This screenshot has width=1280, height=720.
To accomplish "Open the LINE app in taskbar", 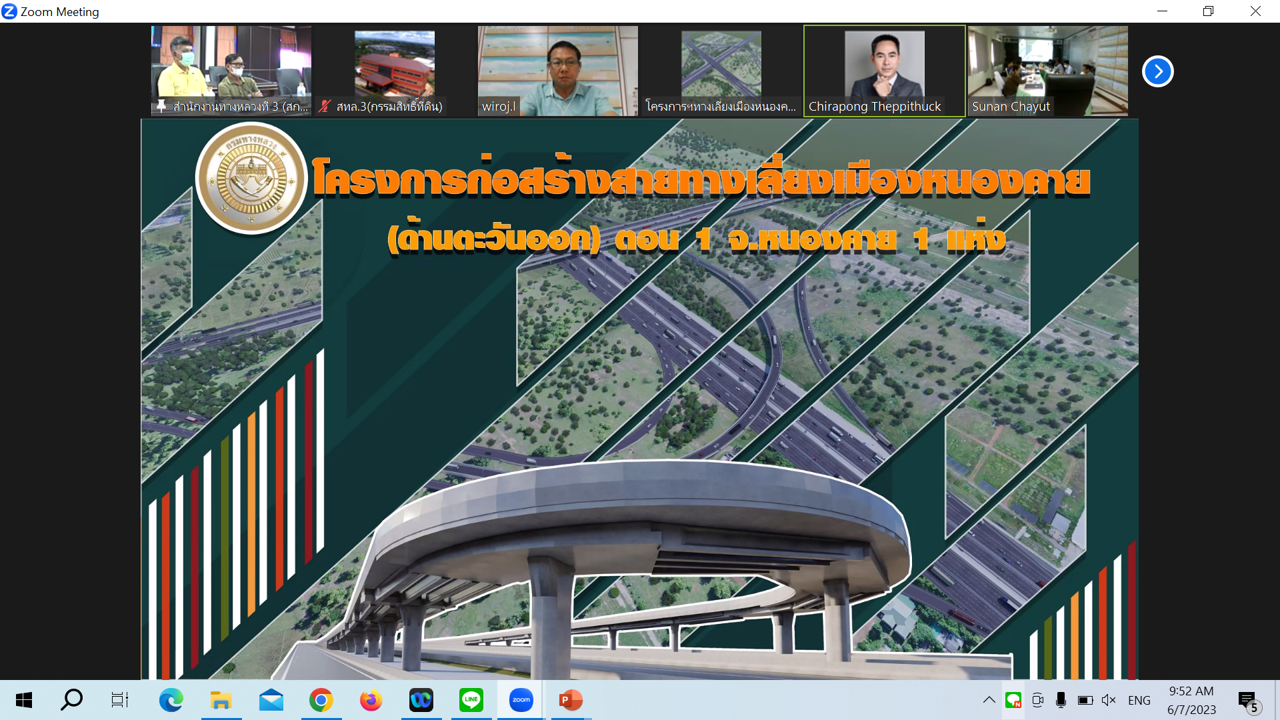I will pos(471,700).
